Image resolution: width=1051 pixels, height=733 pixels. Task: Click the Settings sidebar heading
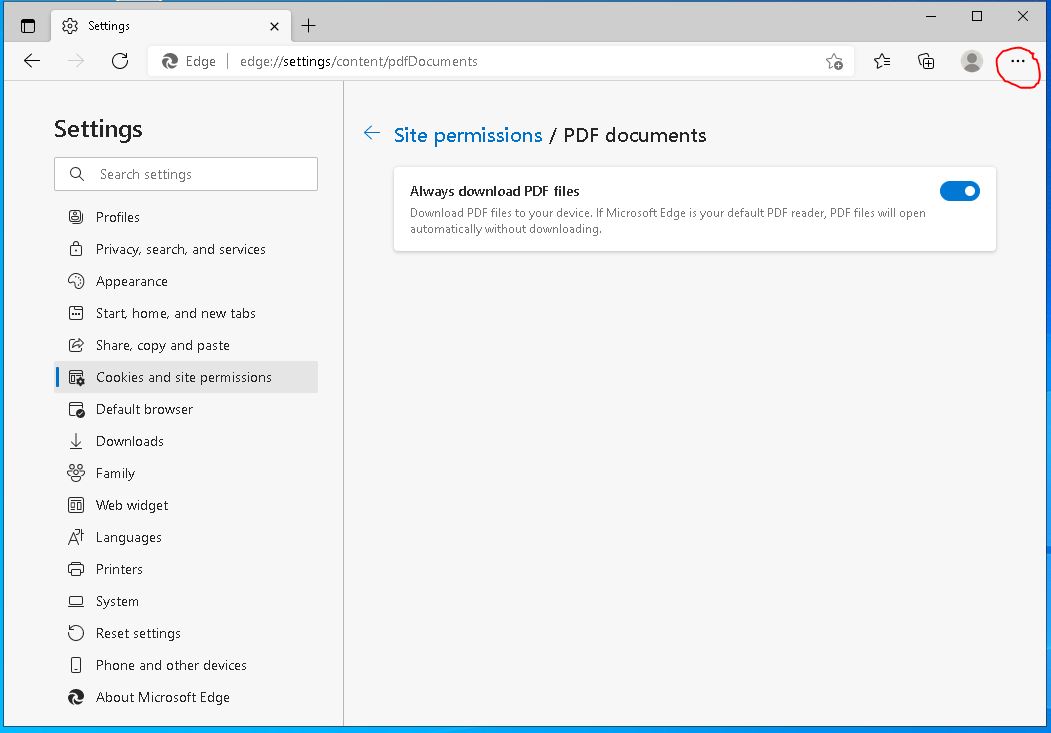99,129
